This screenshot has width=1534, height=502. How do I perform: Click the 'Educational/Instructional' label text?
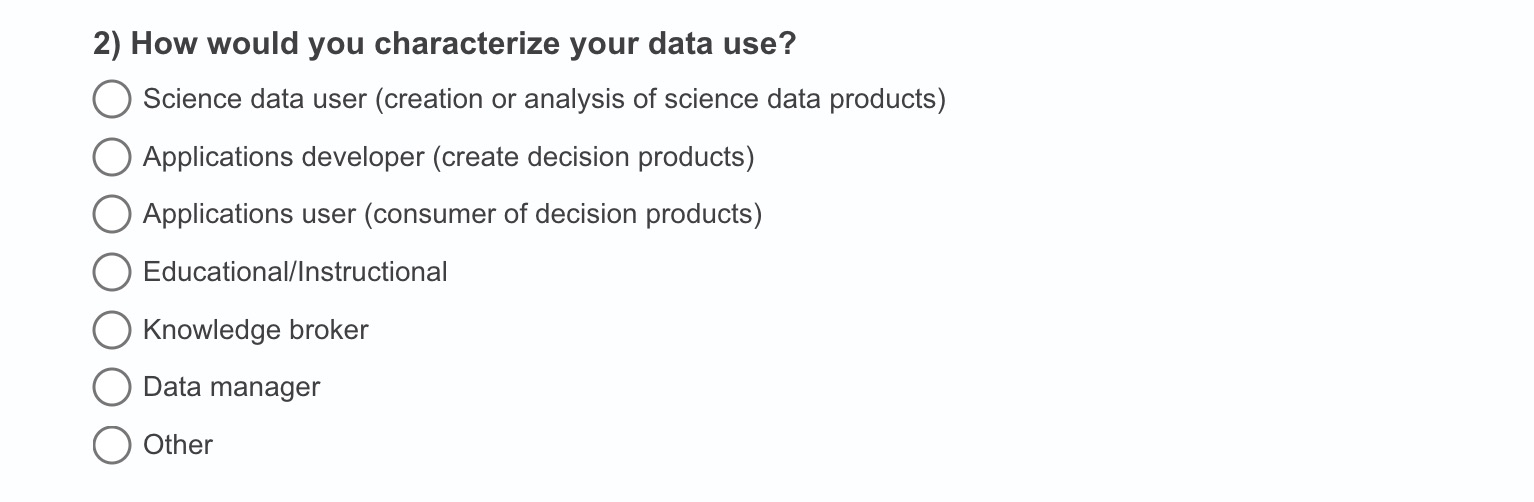tap(295, 272)
